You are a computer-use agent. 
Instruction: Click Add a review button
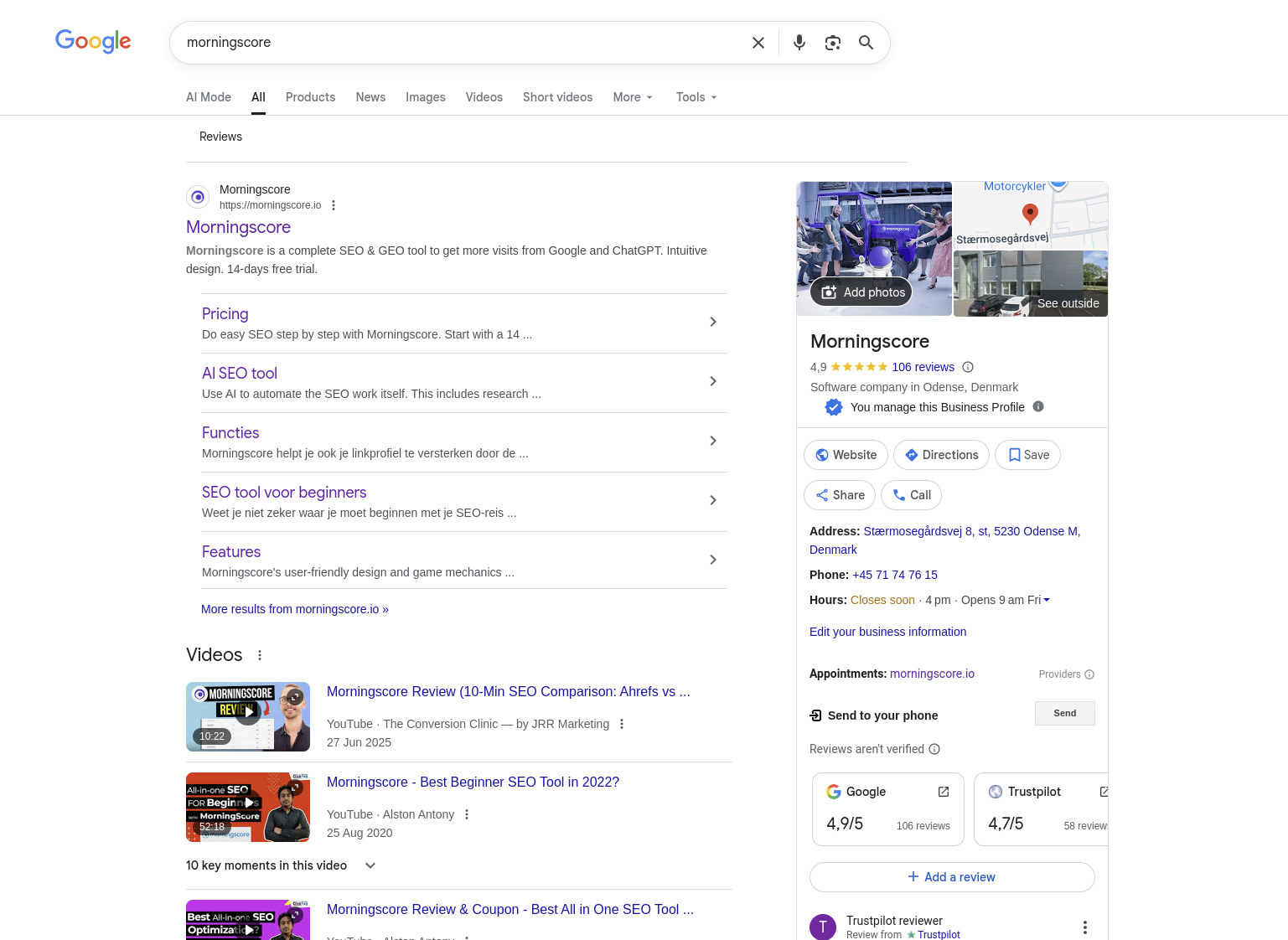coord(952,877)
